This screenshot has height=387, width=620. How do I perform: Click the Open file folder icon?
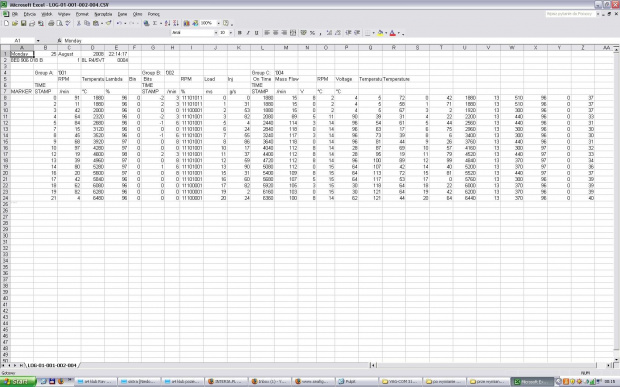pos(15,23)
